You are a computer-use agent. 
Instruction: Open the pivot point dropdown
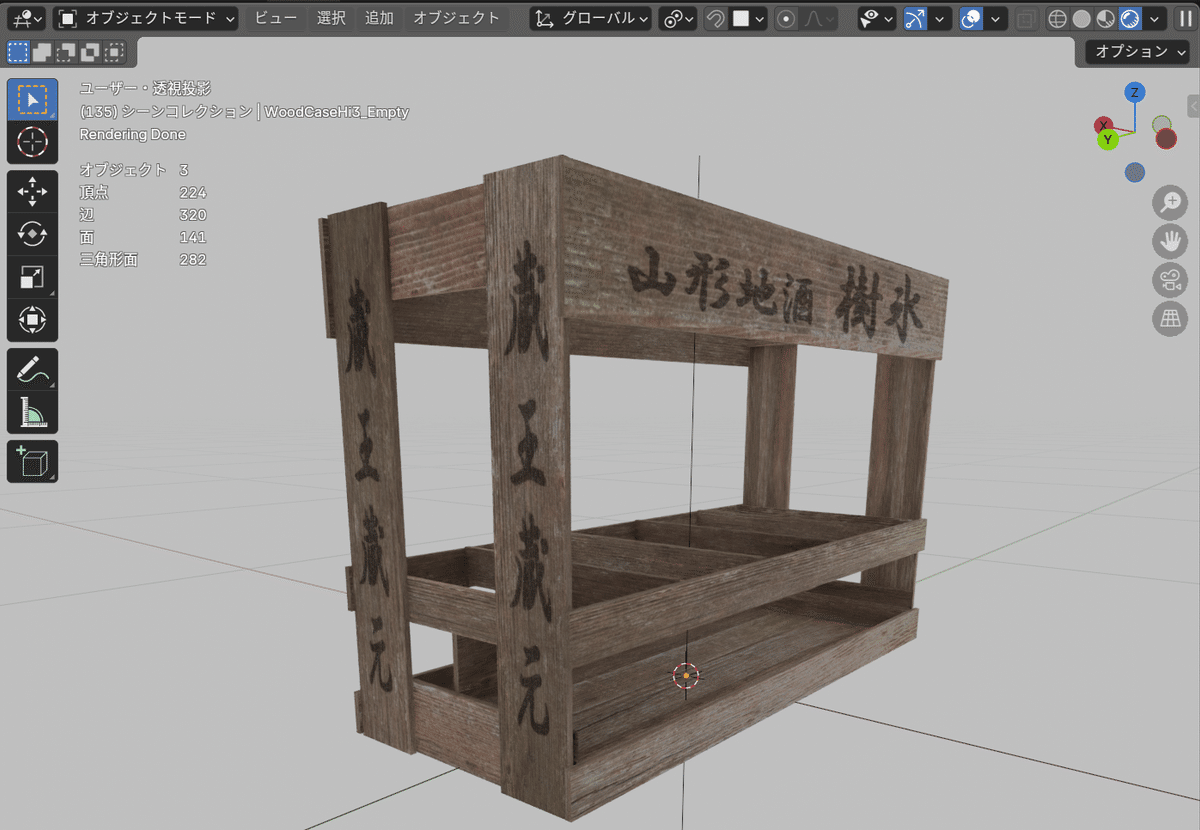pos(679,18)
